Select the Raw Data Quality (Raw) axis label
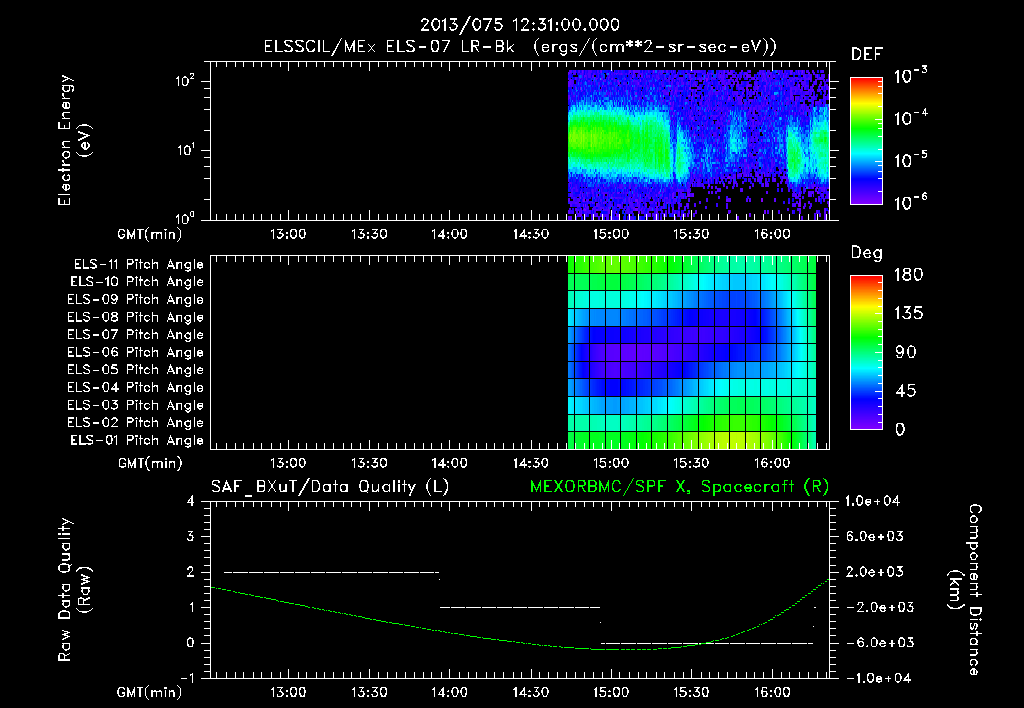 click(74, 590)
